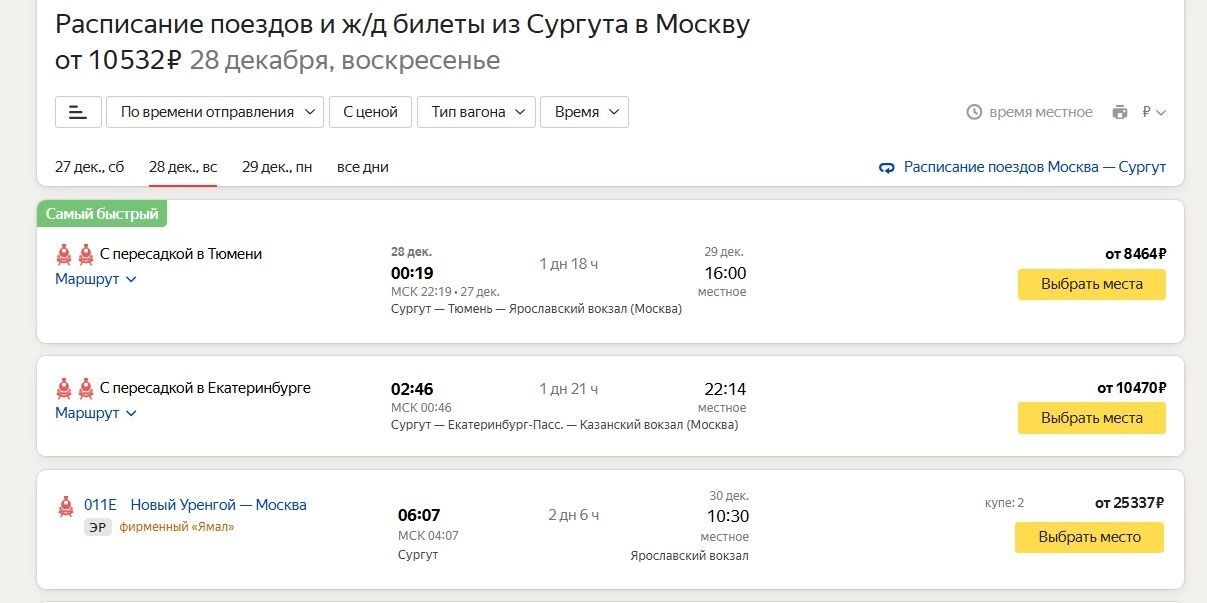
Task: Open the ruble currency selector
Action: pyautogui.click(x=1154, y=112)
